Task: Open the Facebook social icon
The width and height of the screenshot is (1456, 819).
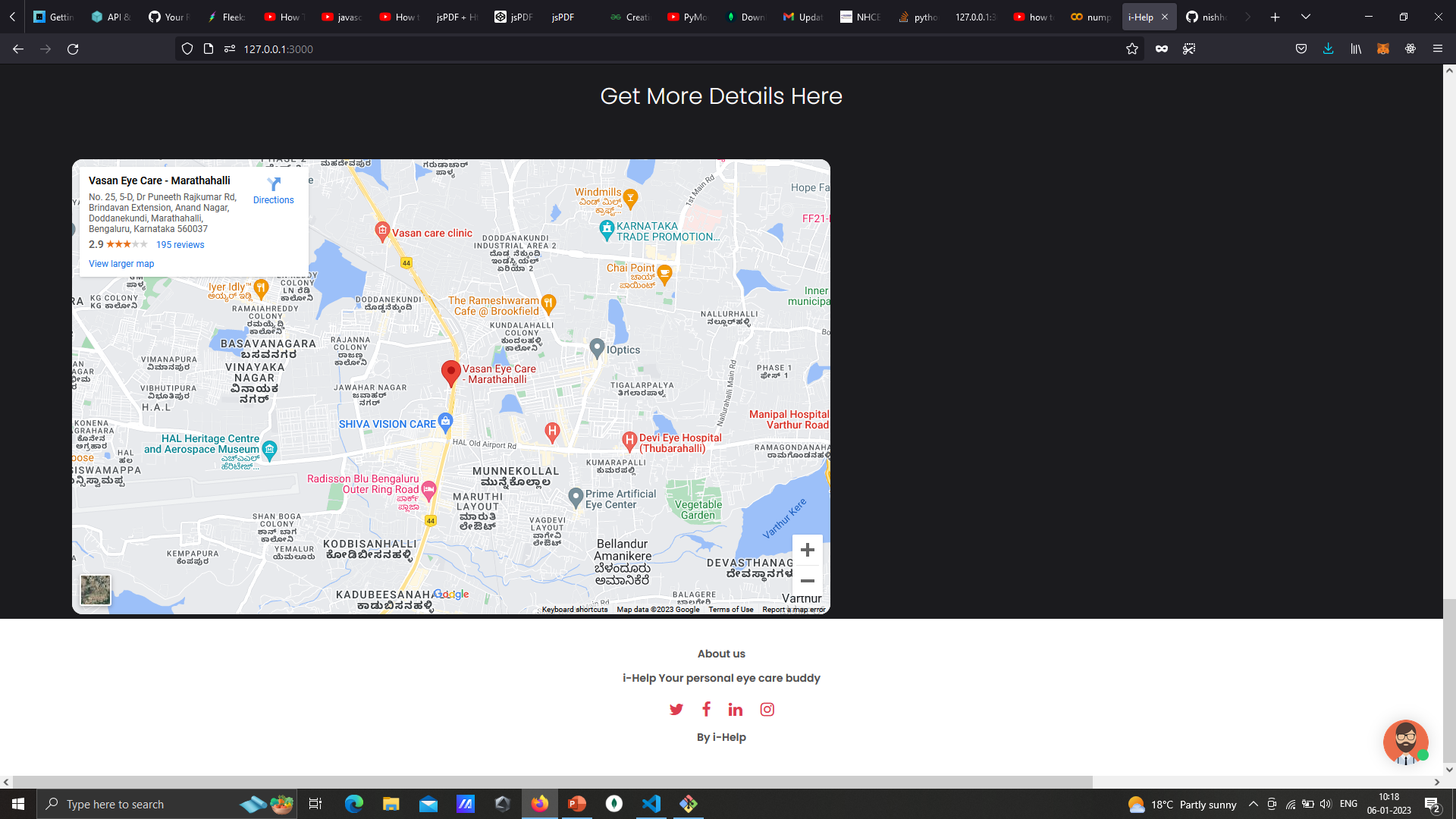Action: pyautogui.click(x=706, y=709)
